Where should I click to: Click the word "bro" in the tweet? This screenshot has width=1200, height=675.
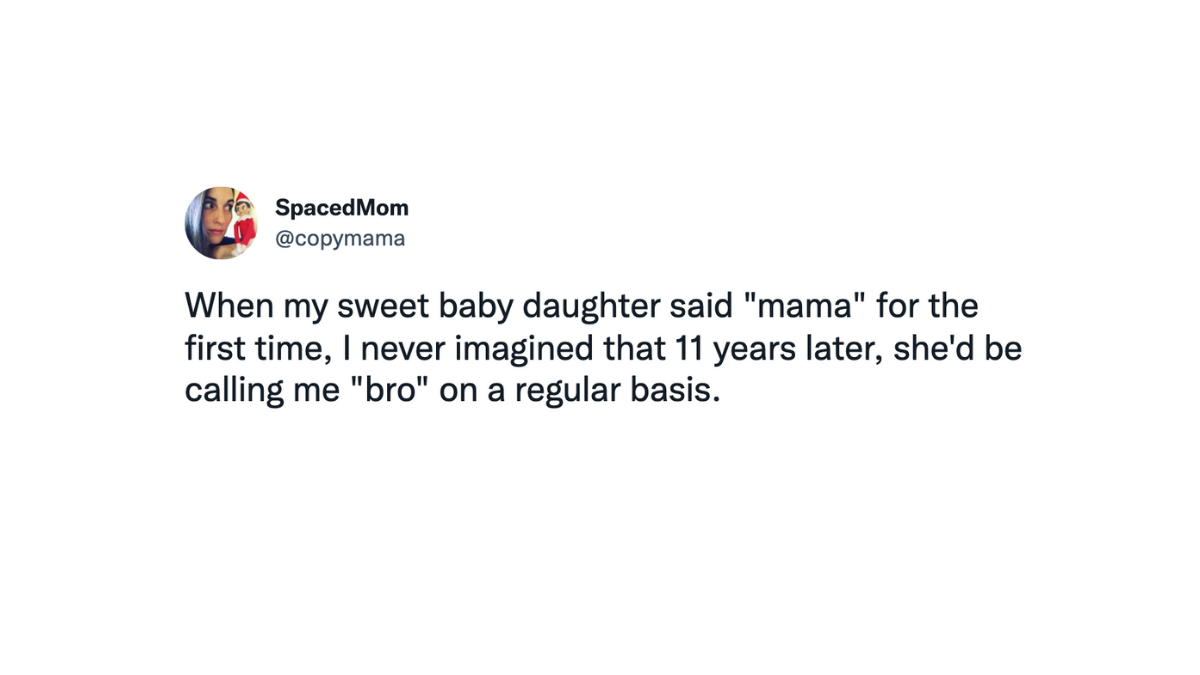pos(391,390)
